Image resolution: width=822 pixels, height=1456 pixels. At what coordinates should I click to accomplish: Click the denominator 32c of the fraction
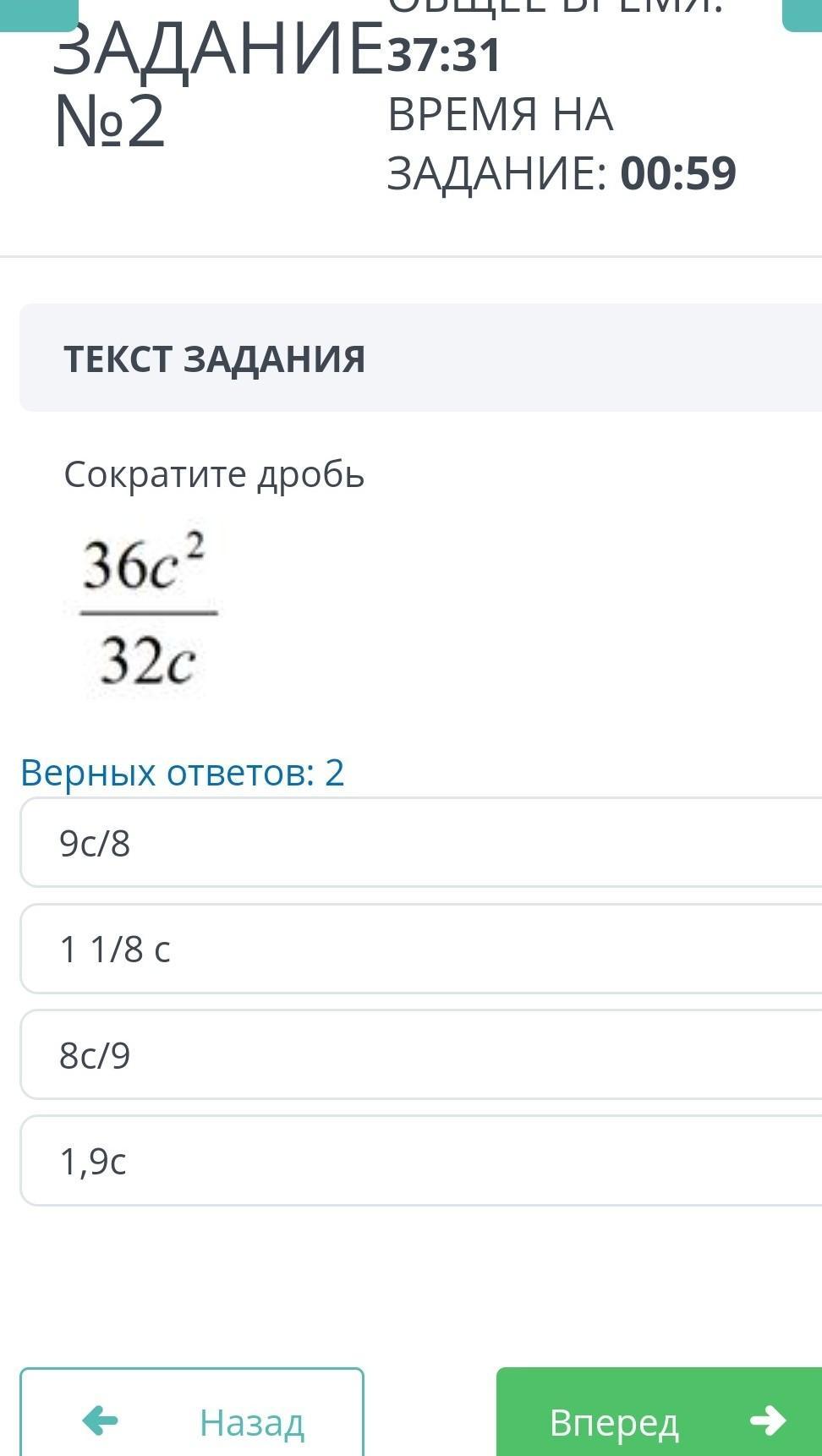pos(148,660)
